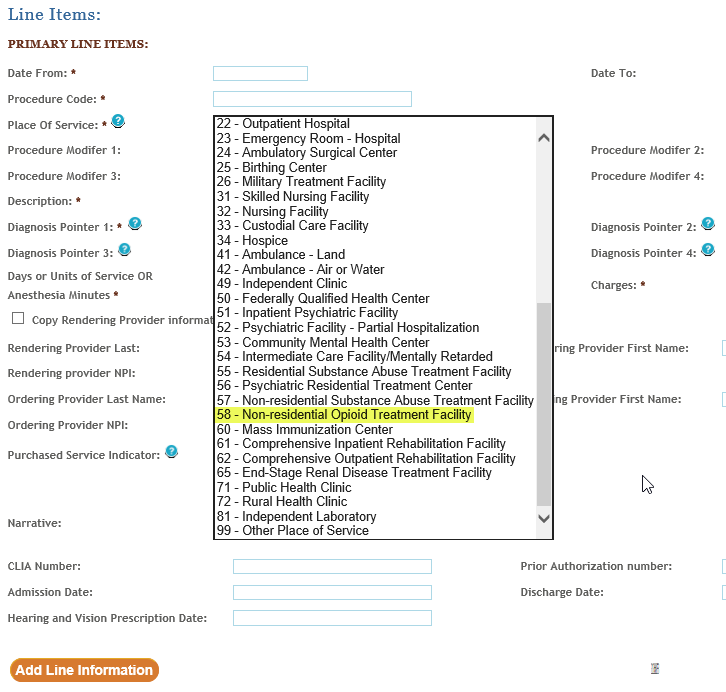The width and height of the screenshot is (726, 692).
Task: Focus Hearing and Vision Prescription Date field
Action: (332, 618)
